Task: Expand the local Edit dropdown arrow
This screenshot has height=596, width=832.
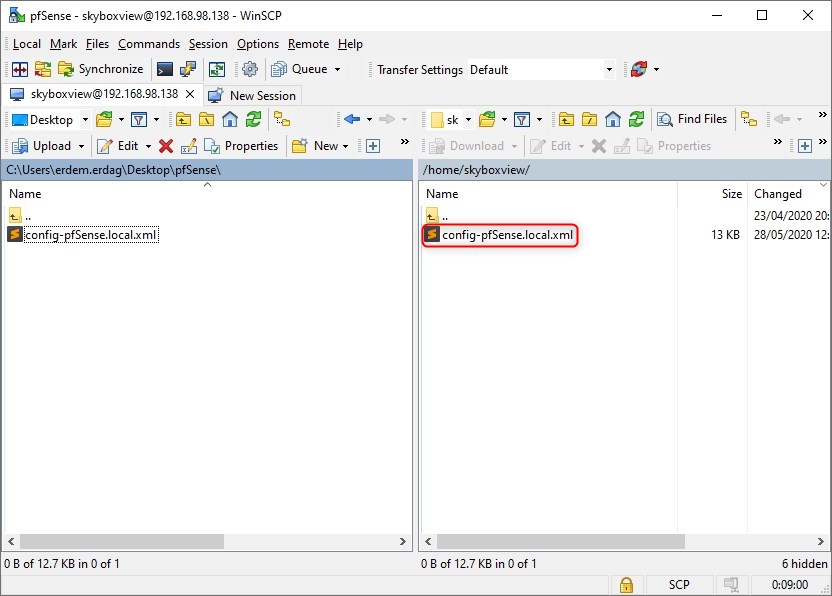Action: tap(149, 146)
